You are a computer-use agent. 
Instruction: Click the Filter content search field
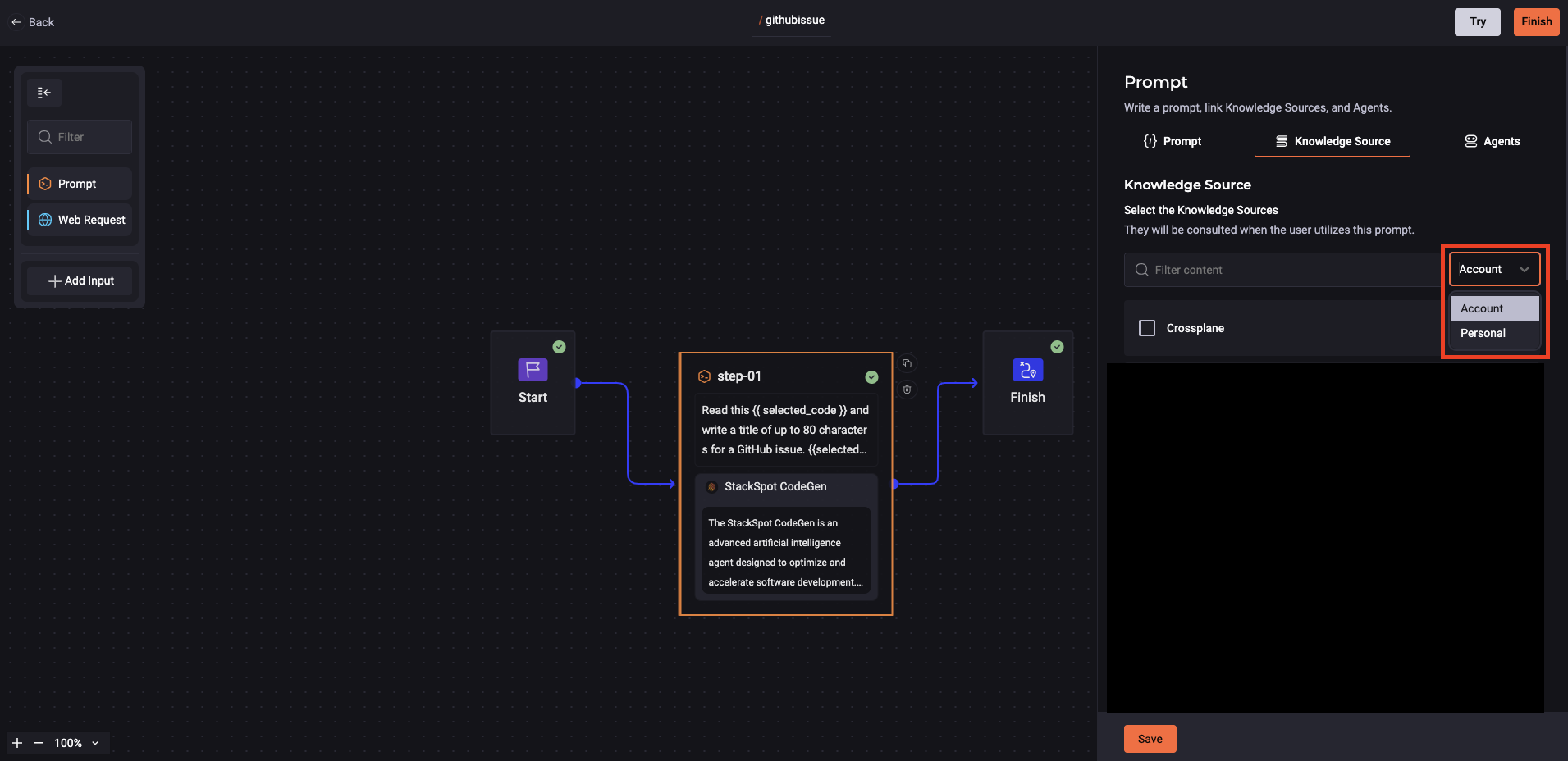1231,269
